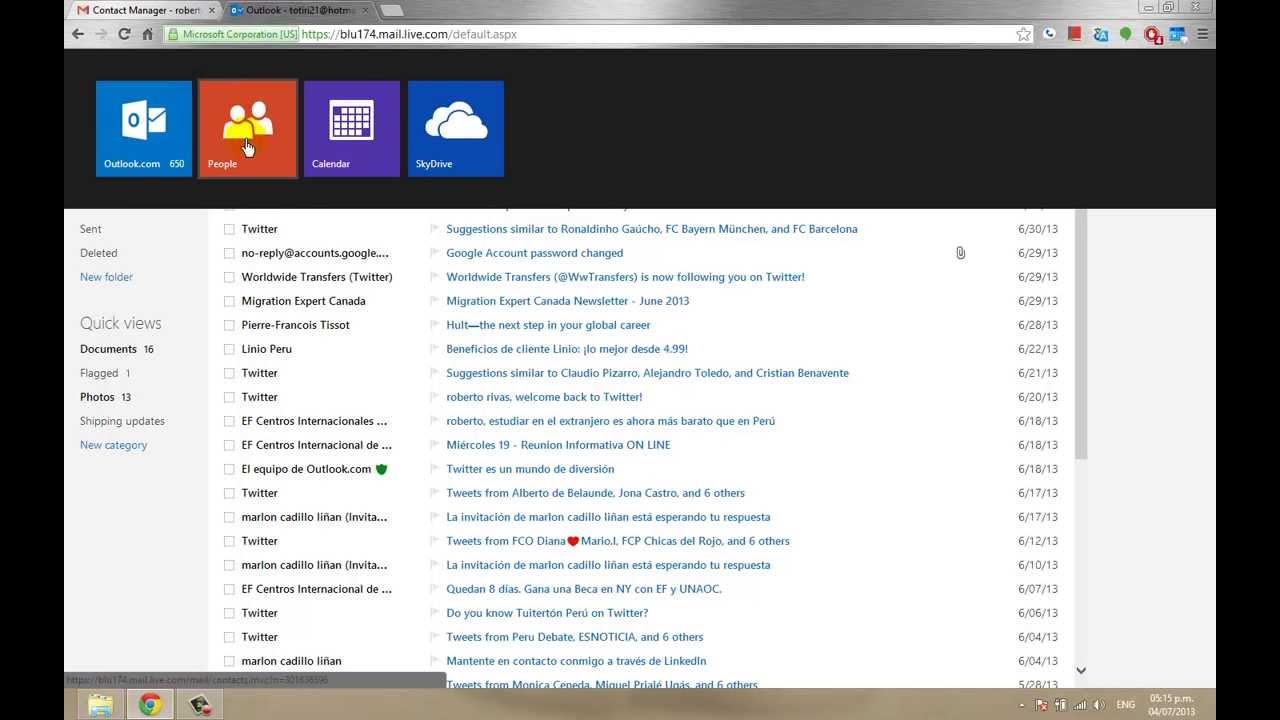Click the green trusted sender shield icon
The width and height of the screenshot is (1280, 720).
click(381, 469)
